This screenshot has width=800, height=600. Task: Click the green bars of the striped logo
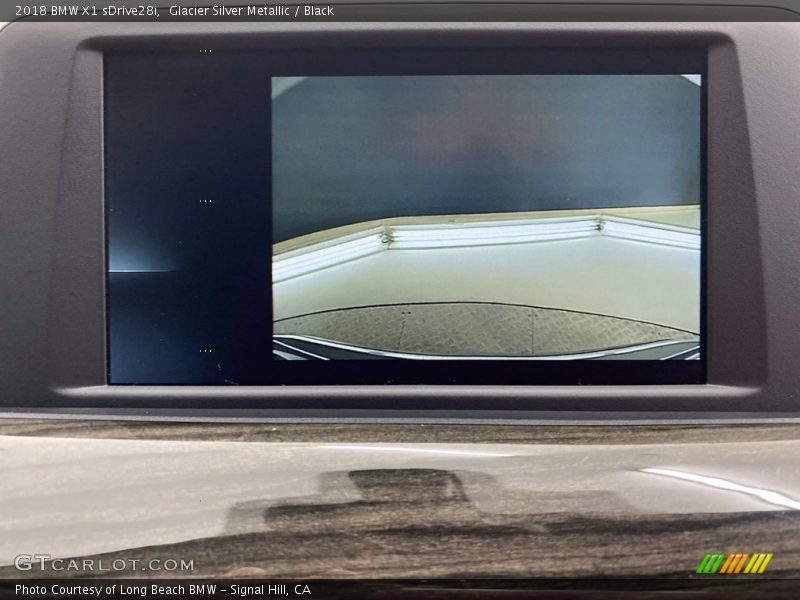pyautogui.click(x=710, y=563)
